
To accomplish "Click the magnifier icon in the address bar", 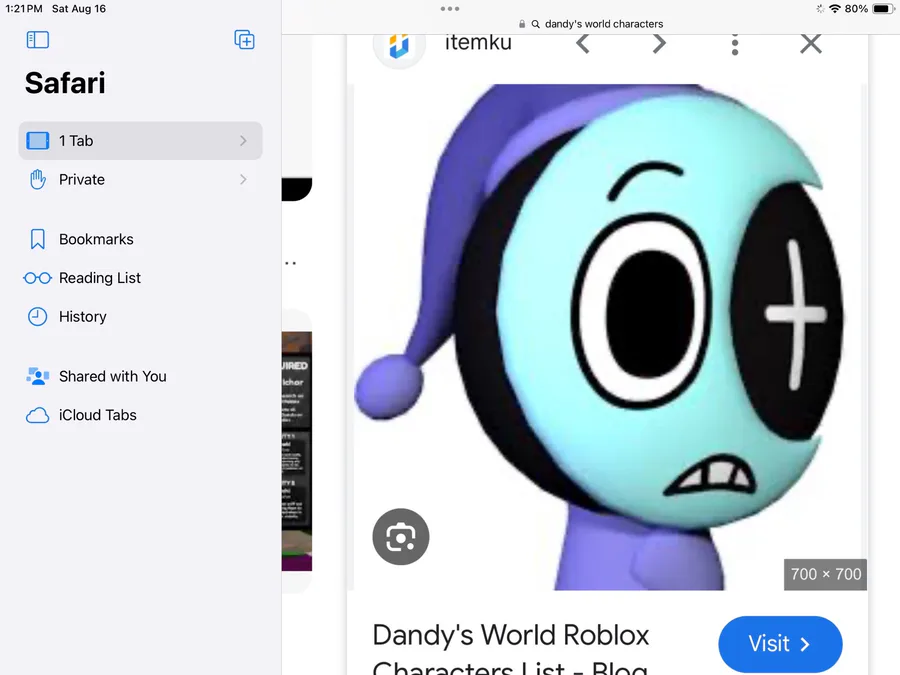I will point(536,24).
